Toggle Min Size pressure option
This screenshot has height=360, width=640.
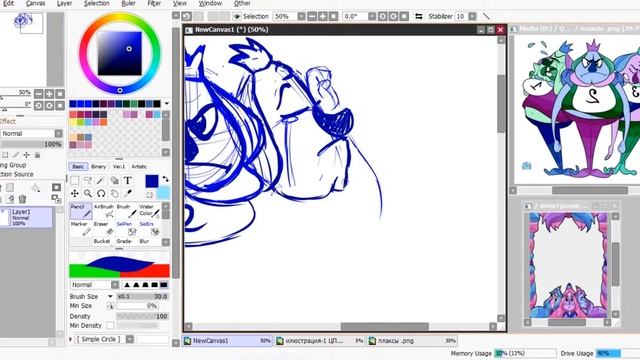pos(110,306)
